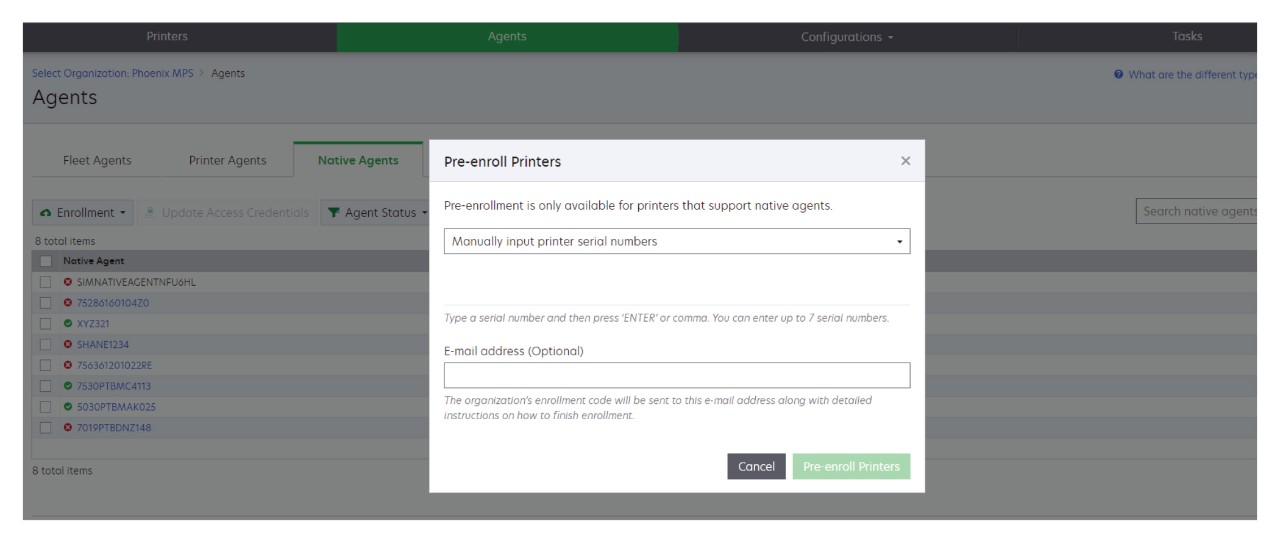The height and width of the screenshot is (541, 1280).
Task: Click the Enrollment cloud upload icon
Action: [x=46, y=213]
